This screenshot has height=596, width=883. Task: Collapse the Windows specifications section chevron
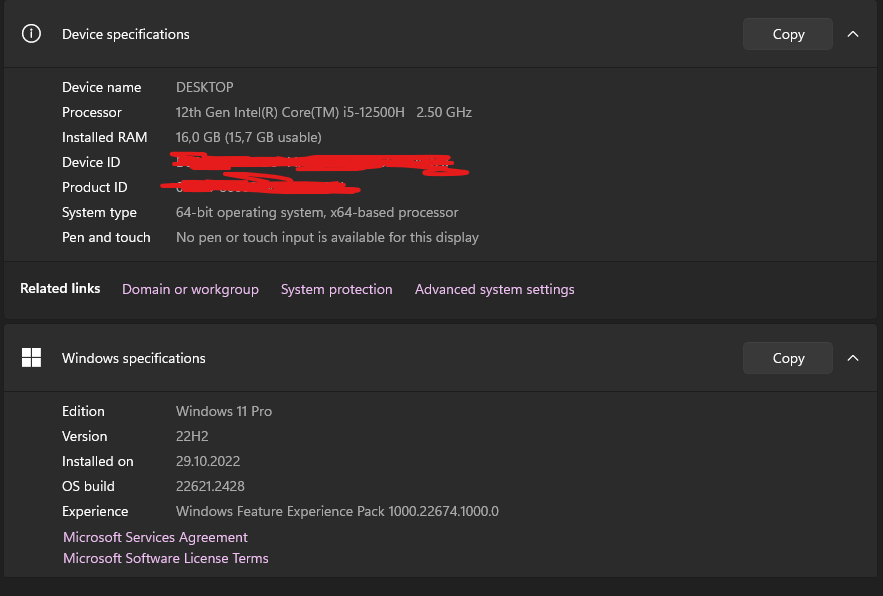coord(853,358)
